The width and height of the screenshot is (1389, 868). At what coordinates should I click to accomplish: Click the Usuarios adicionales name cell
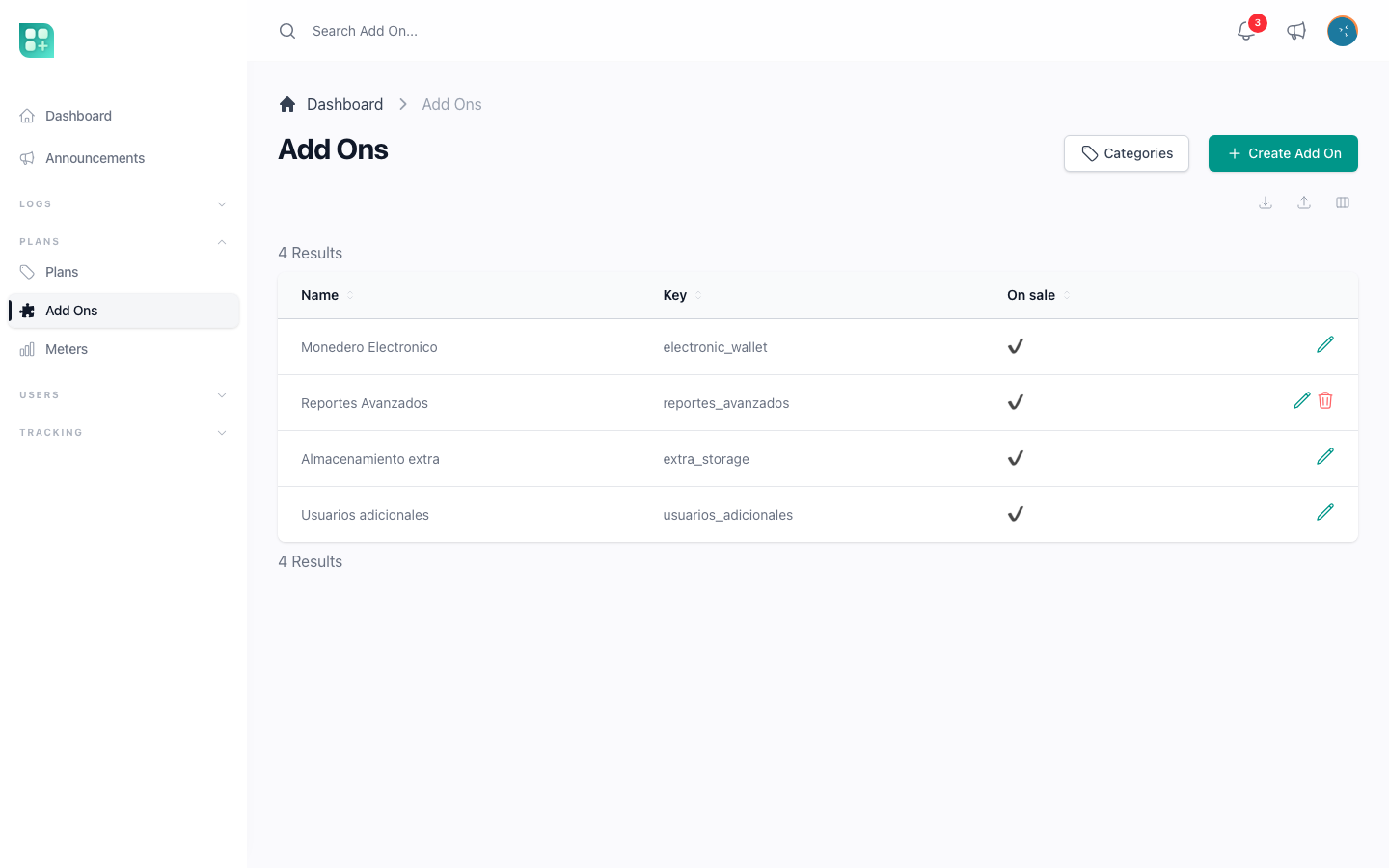[365, 515]
